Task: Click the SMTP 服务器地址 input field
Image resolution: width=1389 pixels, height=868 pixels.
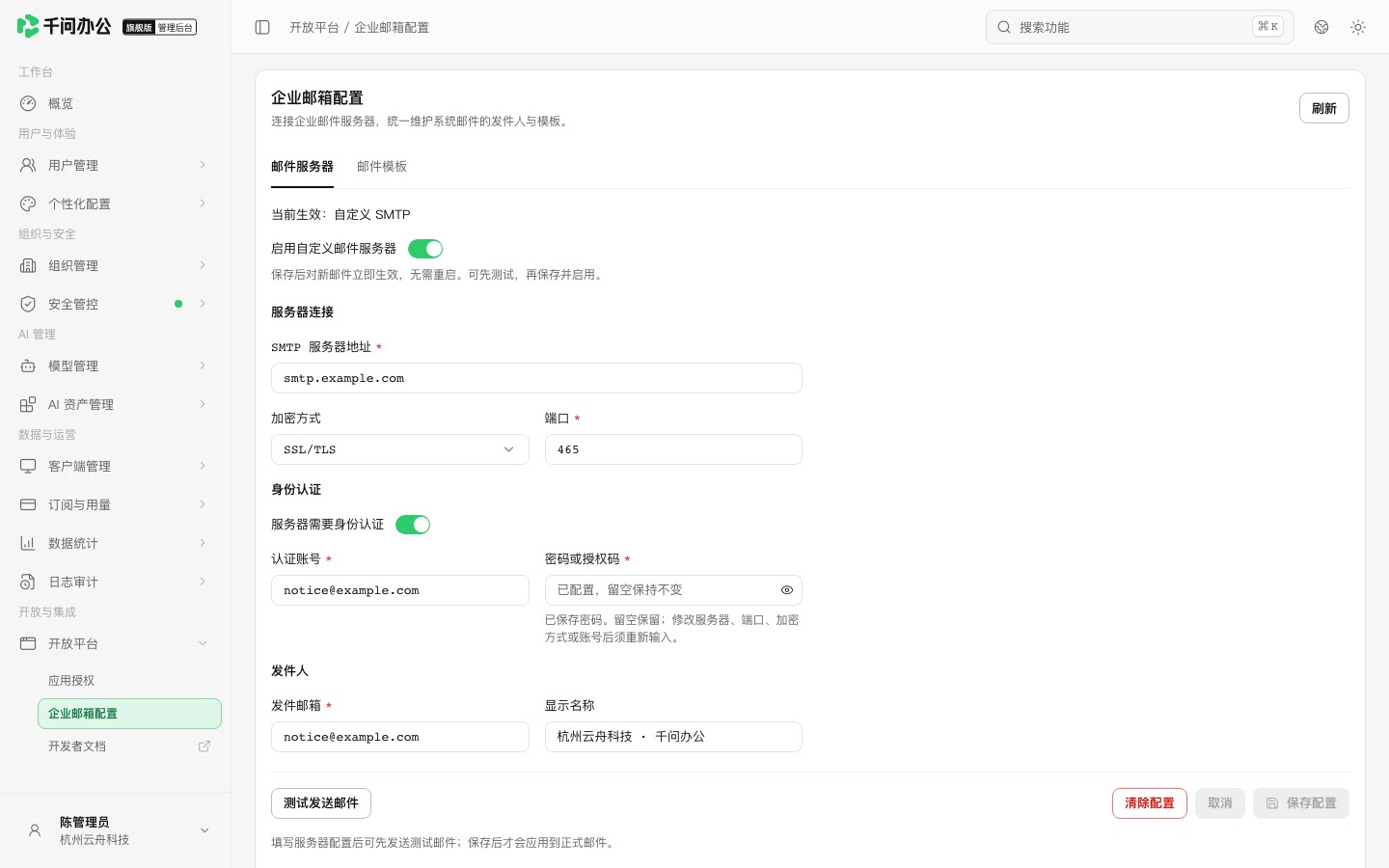Action: pos(536,378)
